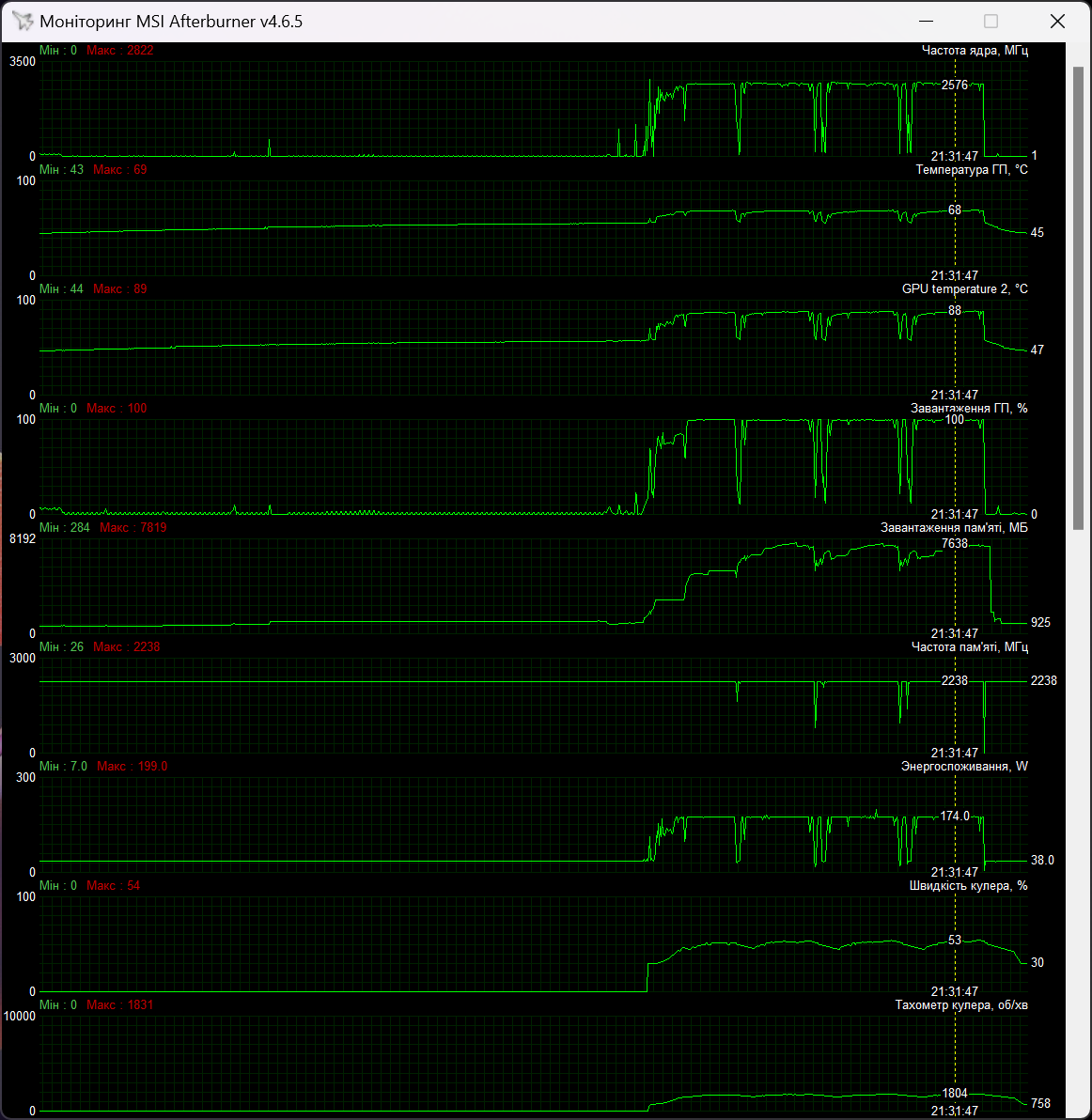The image size is (1092, 1120).
Task: Click the GPU usage 'Макс : 100' value
Action: pos(117,409)
